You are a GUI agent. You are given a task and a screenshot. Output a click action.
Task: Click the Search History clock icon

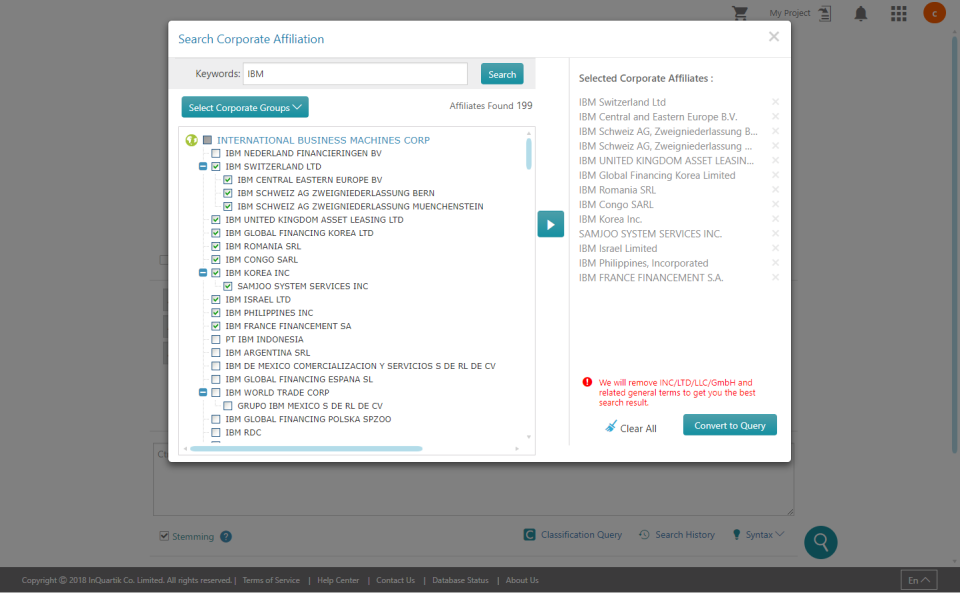644,535
